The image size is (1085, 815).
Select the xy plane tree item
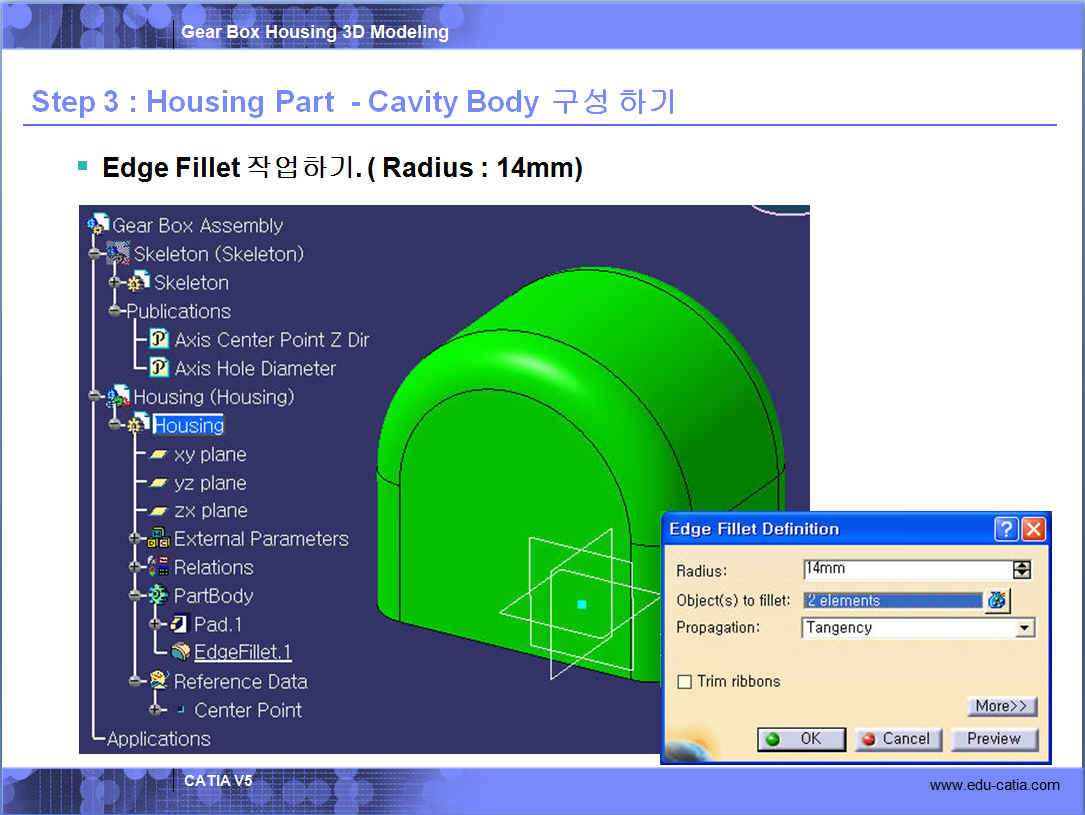pyautogui.click(x=209, y=455)
